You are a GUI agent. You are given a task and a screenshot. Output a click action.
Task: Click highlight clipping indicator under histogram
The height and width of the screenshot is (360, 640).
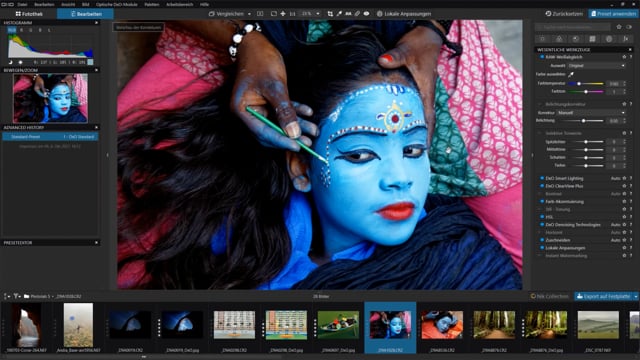tap(20, 62)
